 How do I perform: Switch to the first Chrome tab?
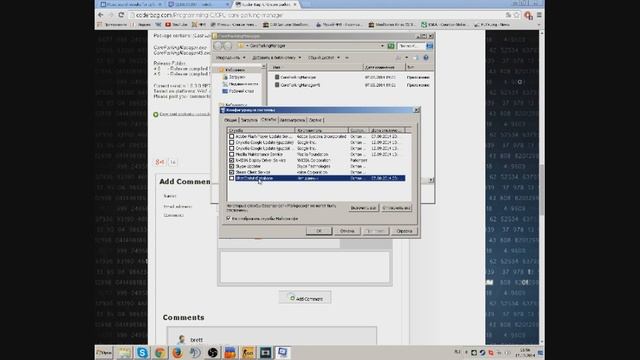coord(131,4)
